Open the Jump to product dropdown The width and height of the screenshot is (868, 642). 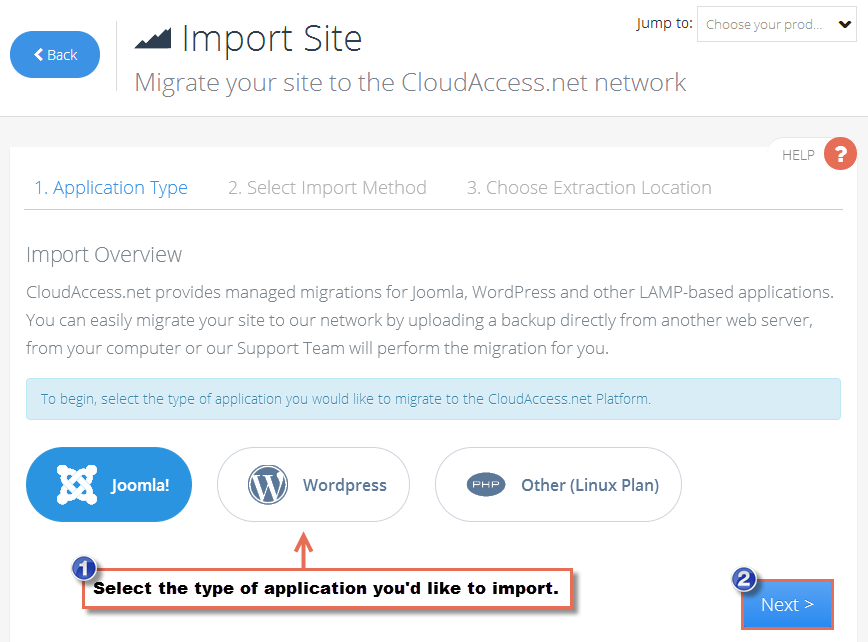click(x=776, y=24)
